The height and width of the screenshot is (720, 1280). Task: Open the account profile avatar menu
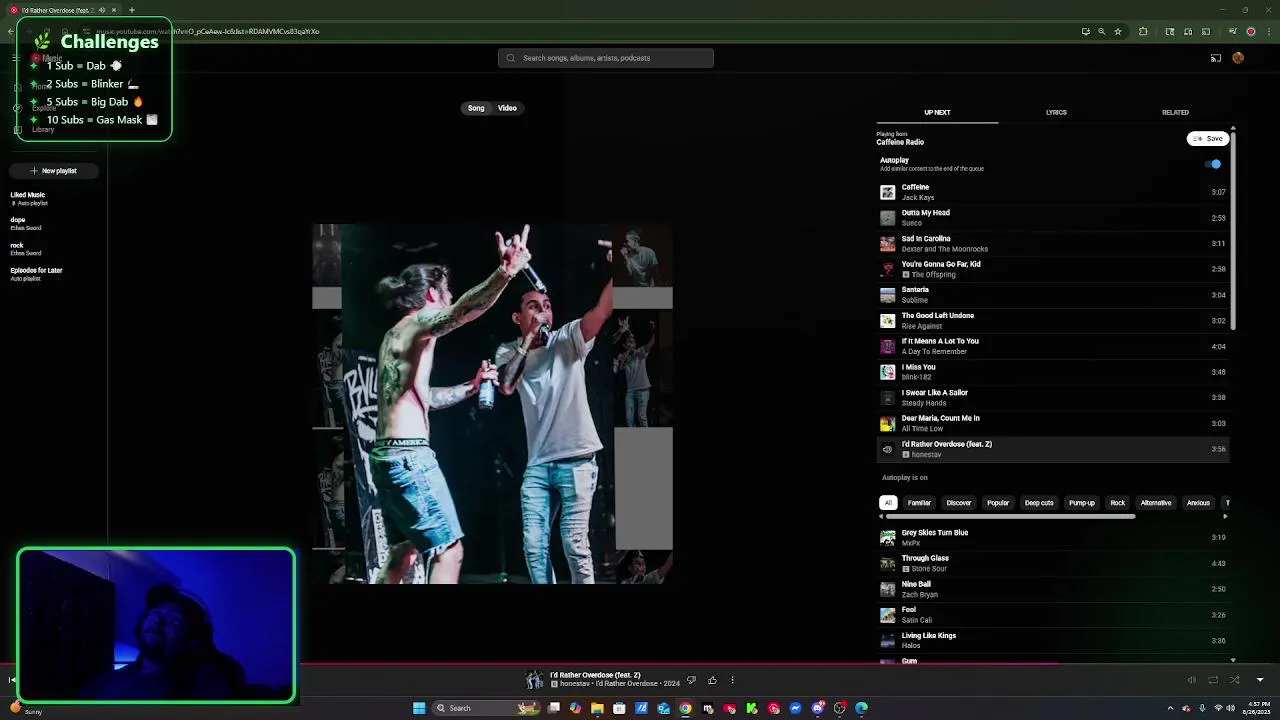(x=1238, y=58)
